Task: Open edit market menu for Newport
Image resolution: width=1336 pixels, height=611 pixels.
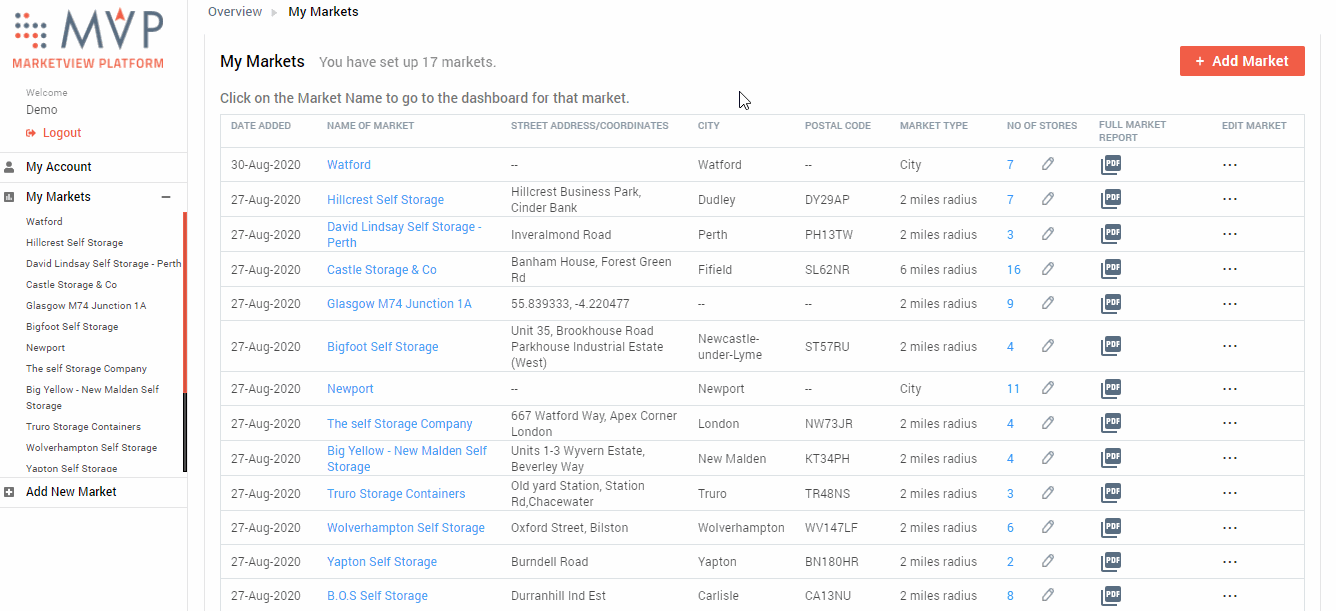Action: (1230, 389)
